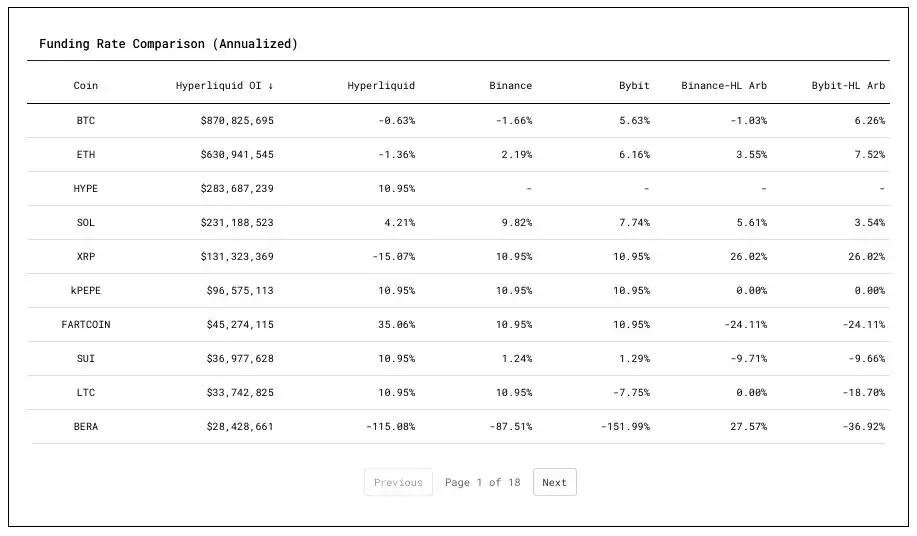Click the Bybit-HL Arb column header
This screenshot has width=917, height=536.
(848, 86)
